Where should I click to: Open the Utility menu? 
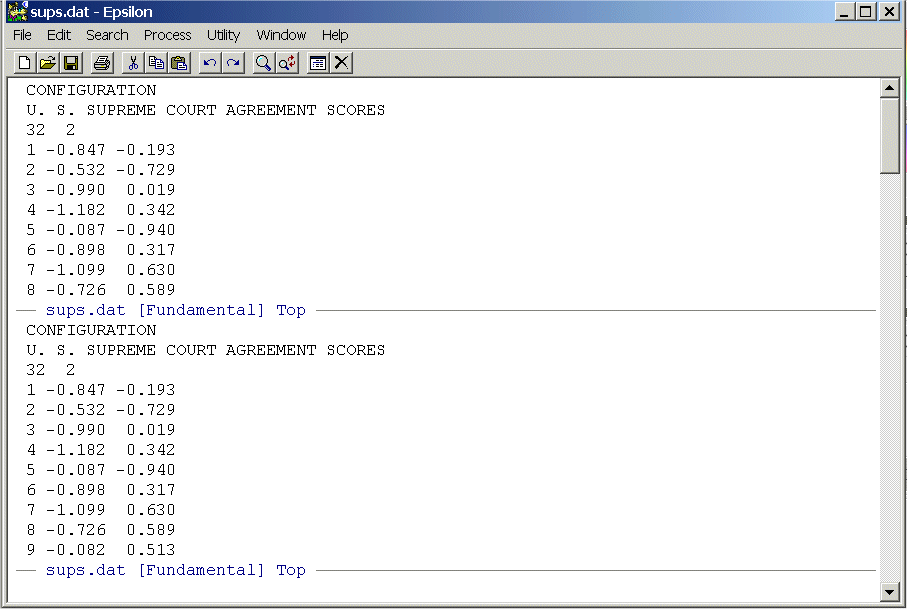[x=223, y=35]
